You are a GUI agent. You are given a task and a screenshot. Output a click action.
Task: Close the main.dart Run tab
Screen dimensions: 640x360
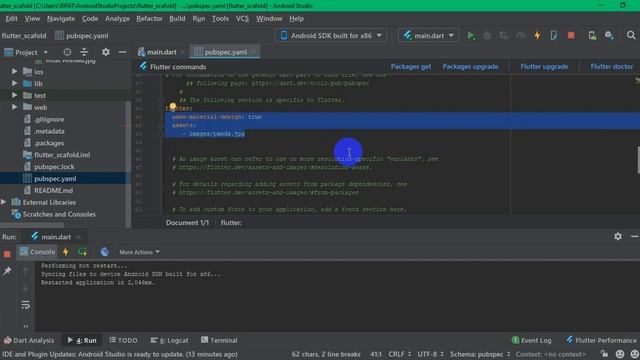click(78, 237)
